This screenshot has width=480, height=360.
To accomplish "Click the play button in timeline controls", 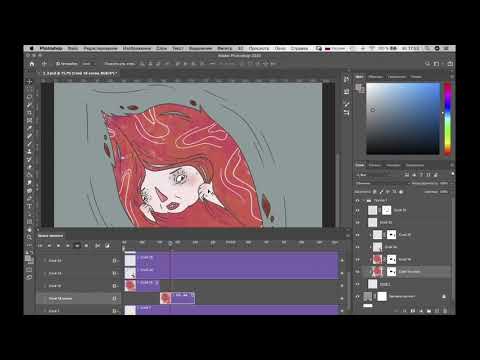I will [58, 246].
